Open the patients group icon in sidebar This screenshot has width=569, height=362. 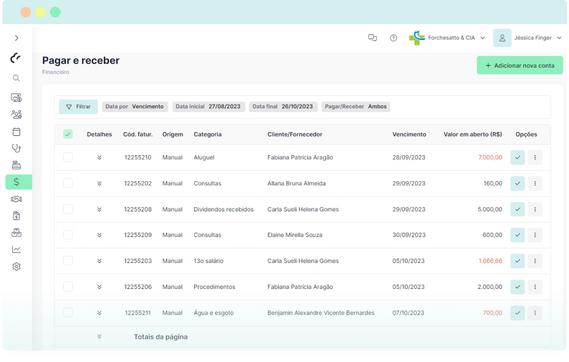pos(16,115)
